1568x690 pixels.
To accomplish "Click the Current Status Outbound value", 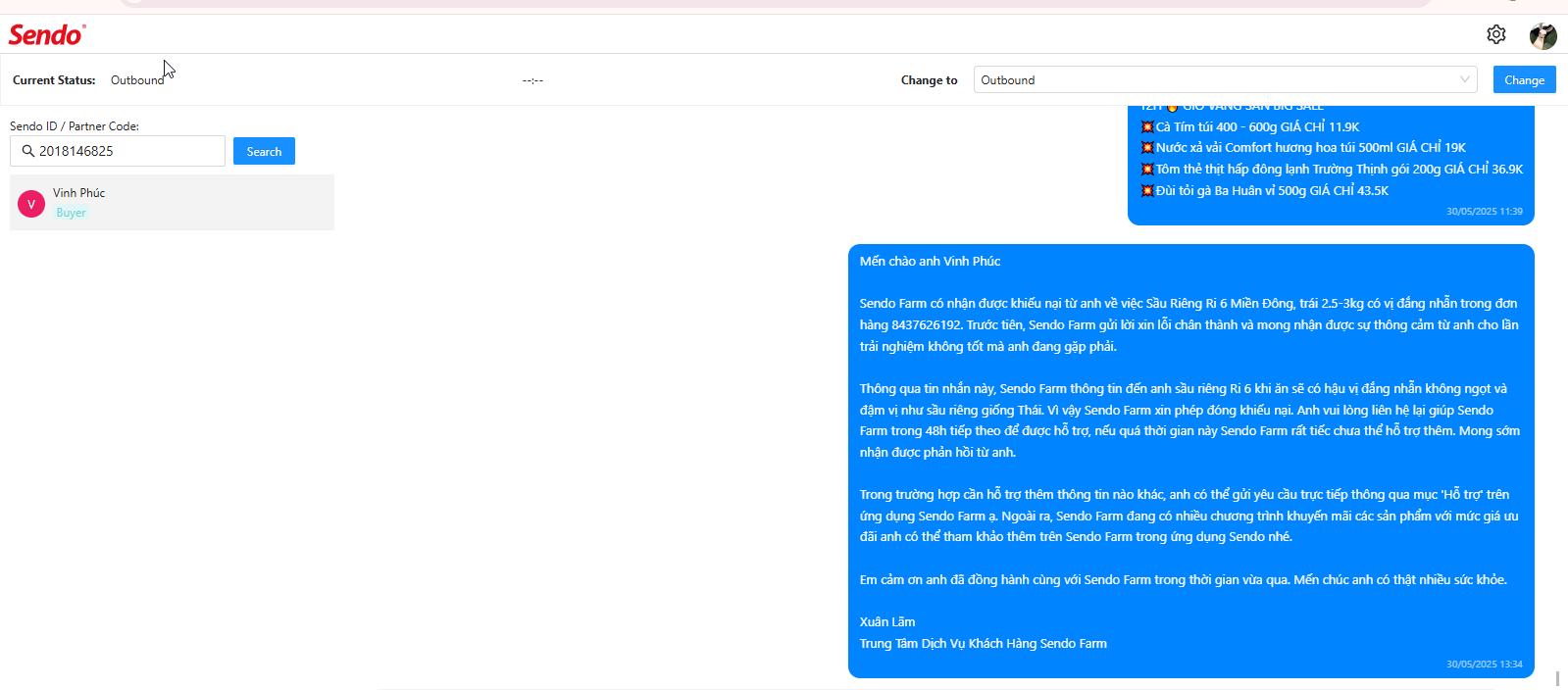I will tap(137, 80).
